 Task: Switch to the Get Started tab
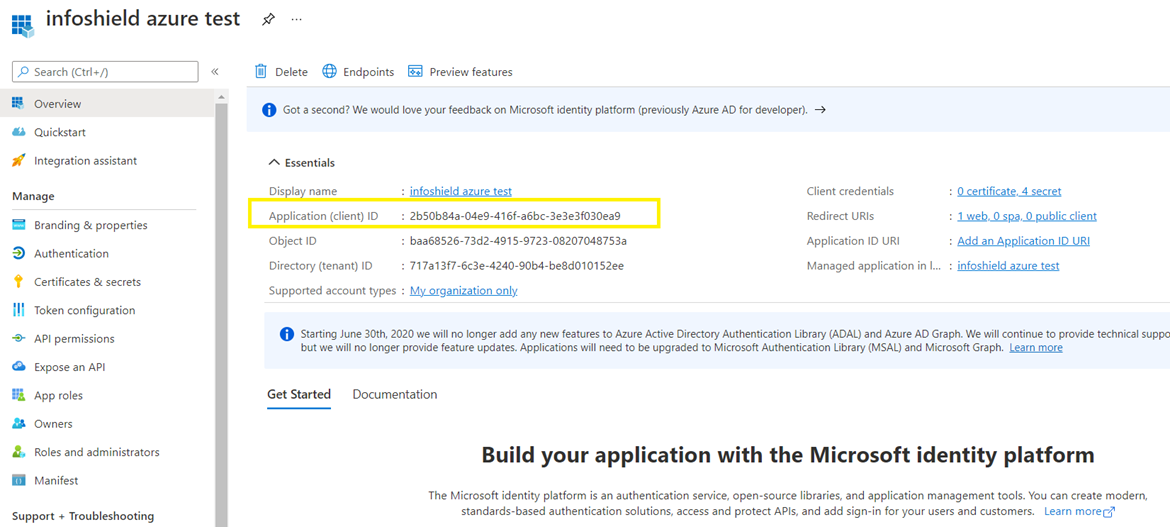click(x=298, y=394)
